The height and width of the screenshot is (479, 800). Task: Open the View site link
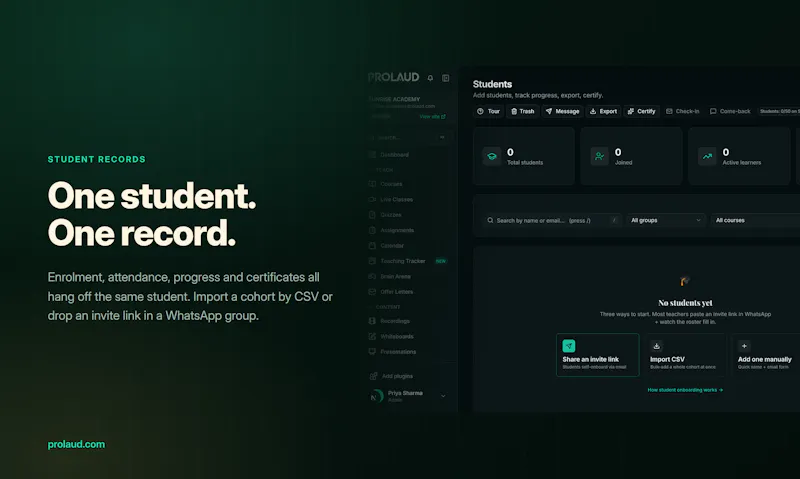pos(432,116)
